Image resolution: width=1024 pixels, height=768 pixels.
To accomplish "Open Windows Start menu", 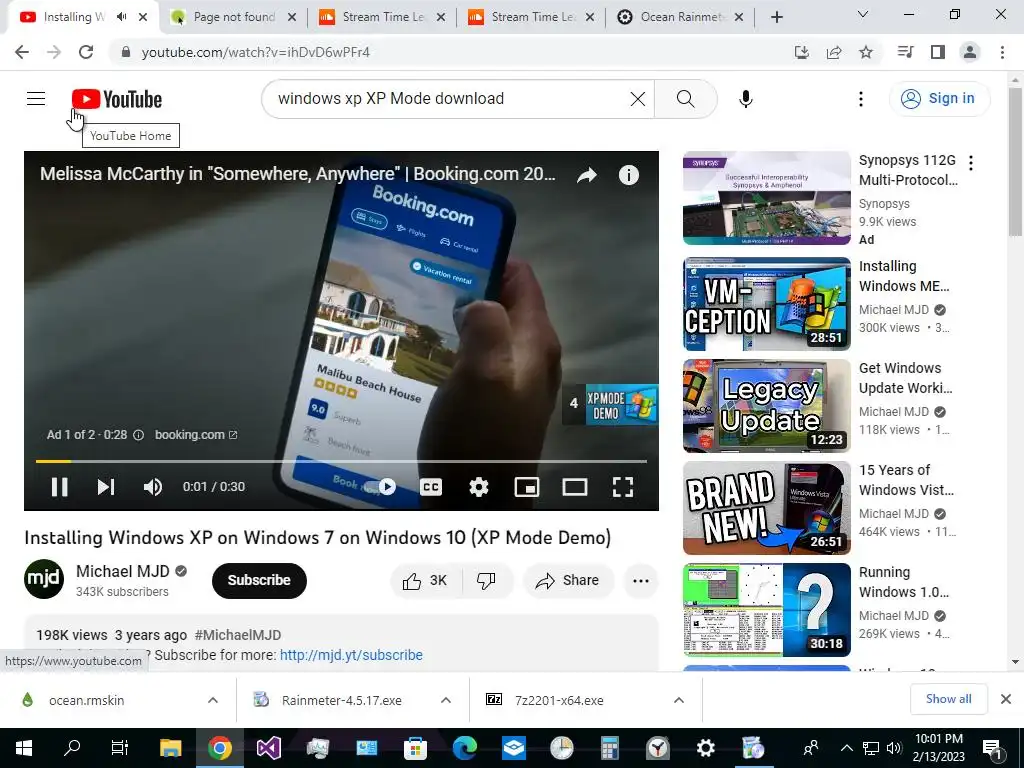I will (24, 748).
